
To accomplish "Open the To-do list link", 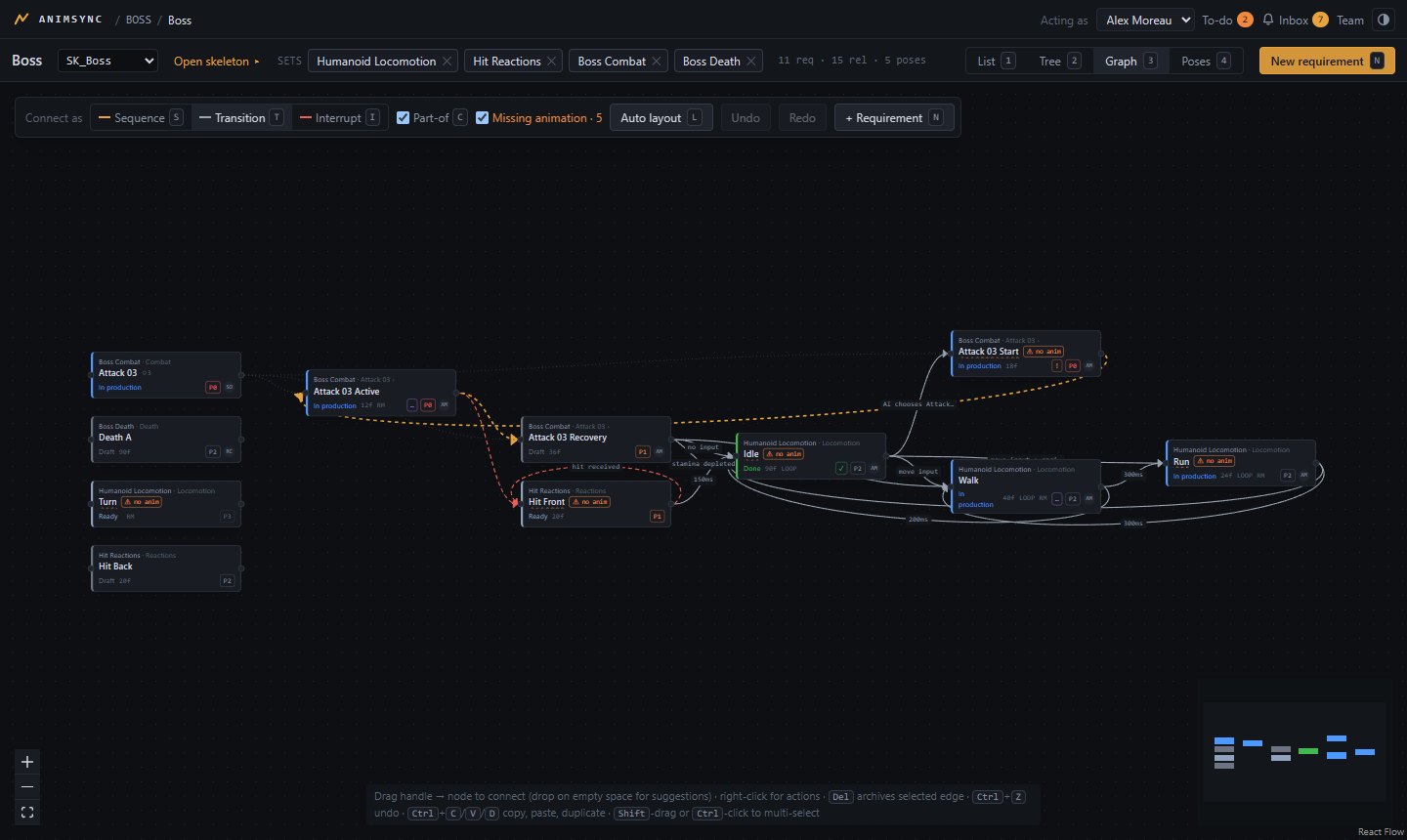I will click(x=1227, y=20).
